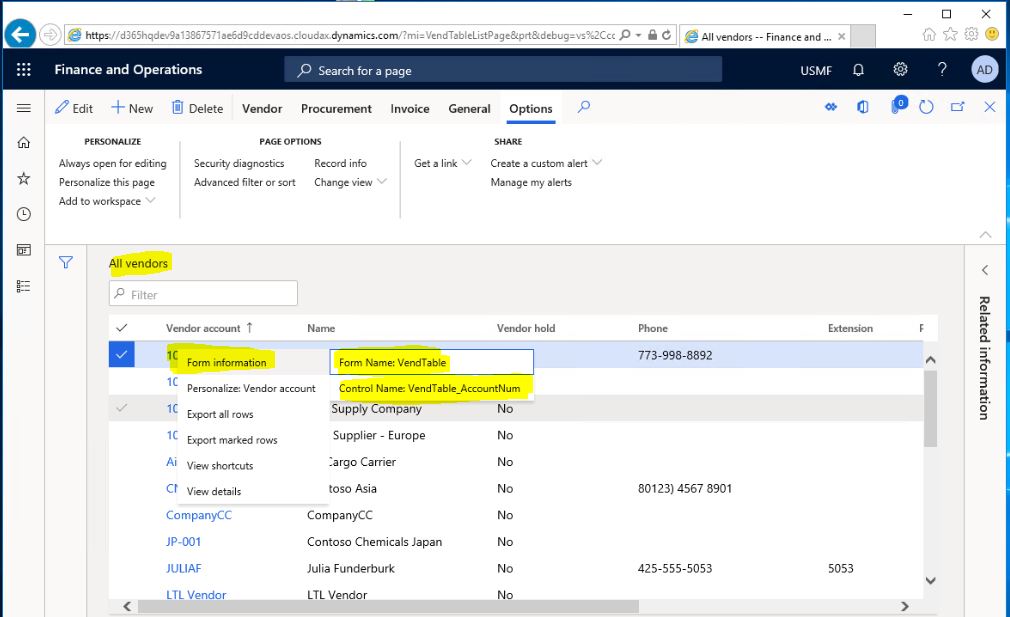Choose View shortcuts from context menu
This screenshot has width=1010, height=617.
click(220, 466)
